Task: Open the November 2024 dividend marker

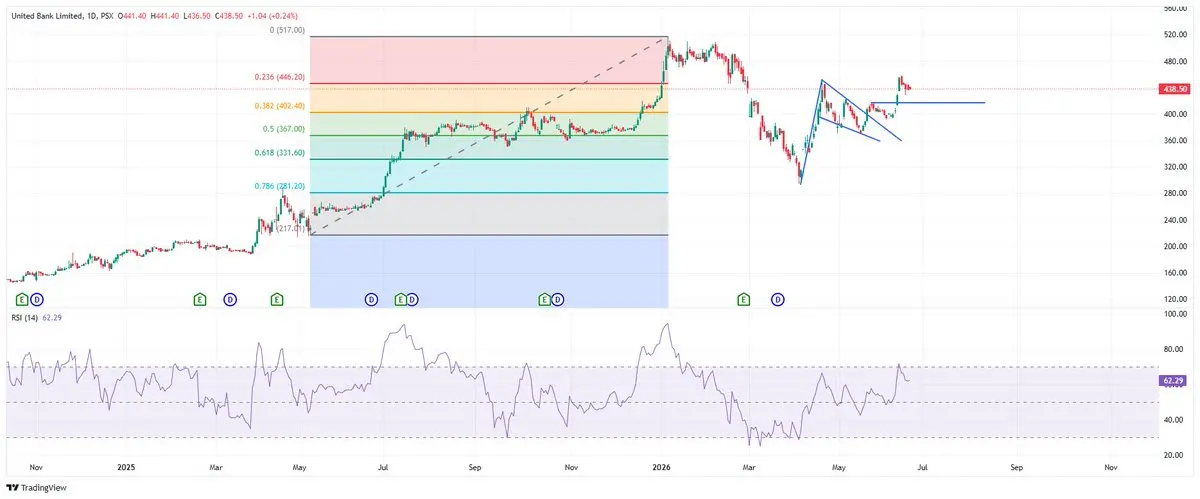Action: 37,299
